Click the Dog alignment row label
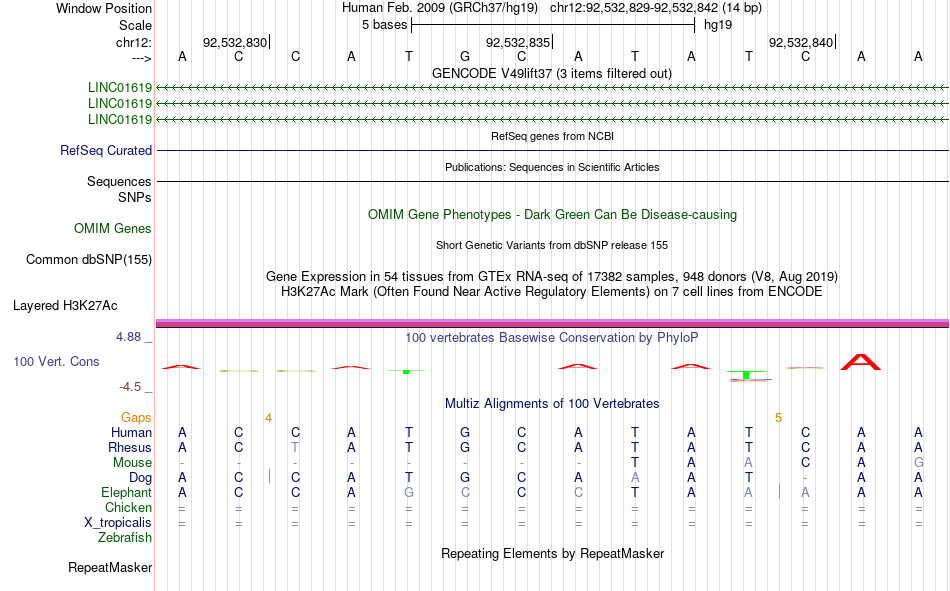This screenshot has width=950, height=591. click(140, 478)
